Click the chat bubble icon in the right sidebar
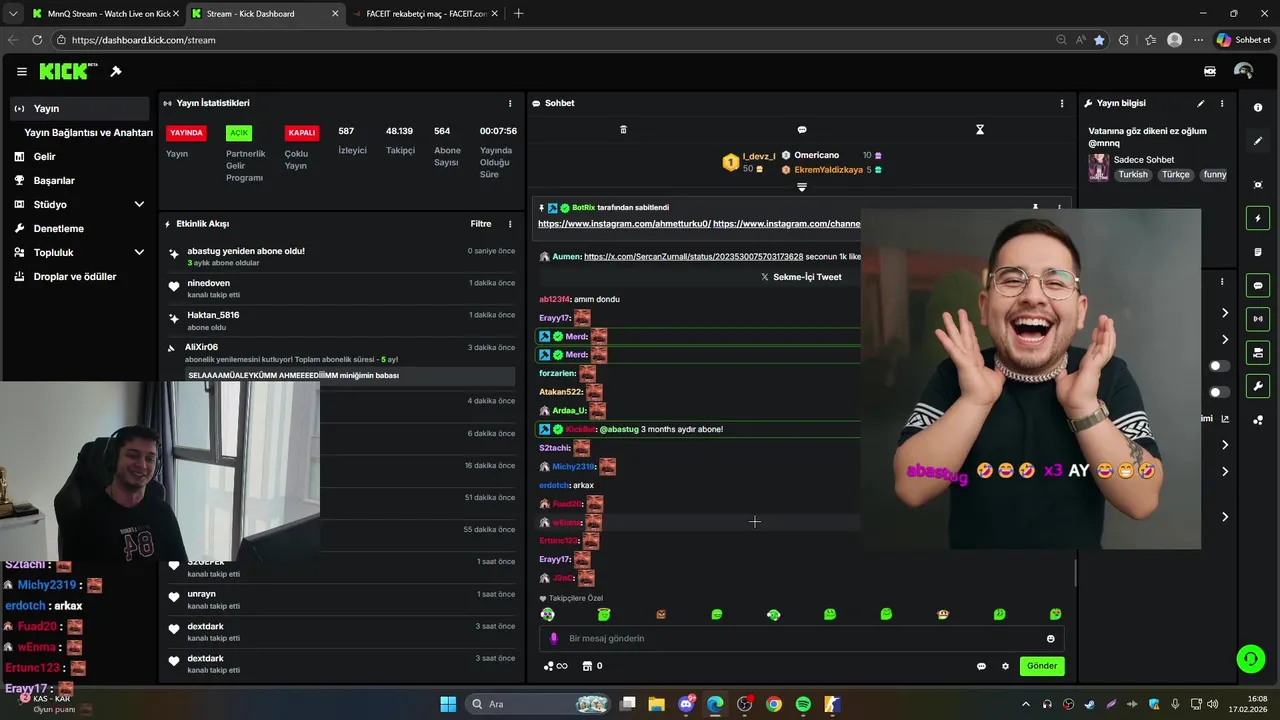The width and height of the screenshot is (1280, 720). click(1258, 285)
